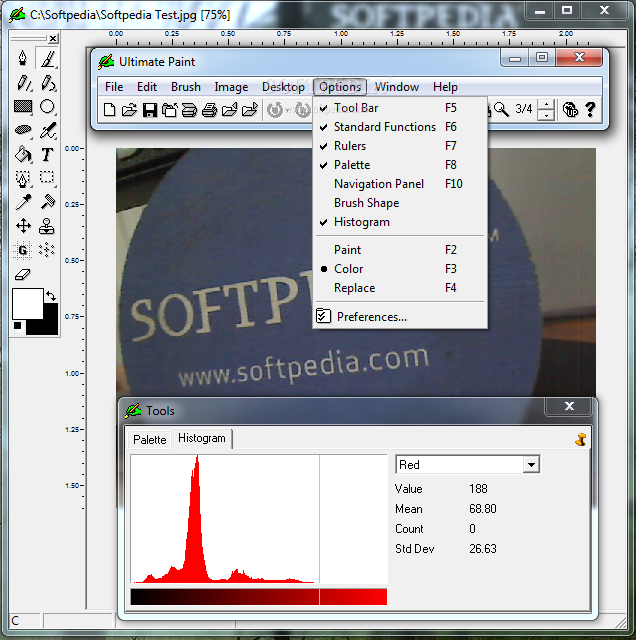The image size is (636, 640).
Task: Click the white foreground color swatch
Action: pos(27,304)
